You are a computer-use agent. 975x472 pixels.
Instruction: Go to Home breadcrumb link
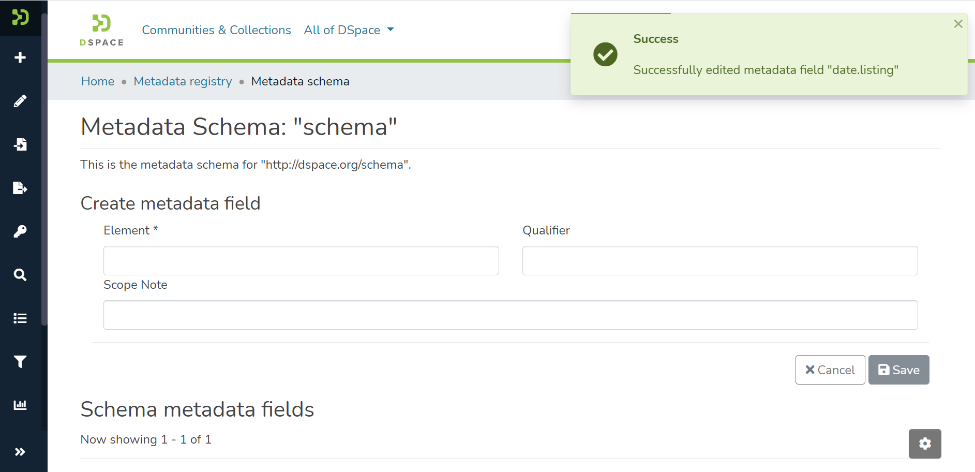[x=97, y=81]
